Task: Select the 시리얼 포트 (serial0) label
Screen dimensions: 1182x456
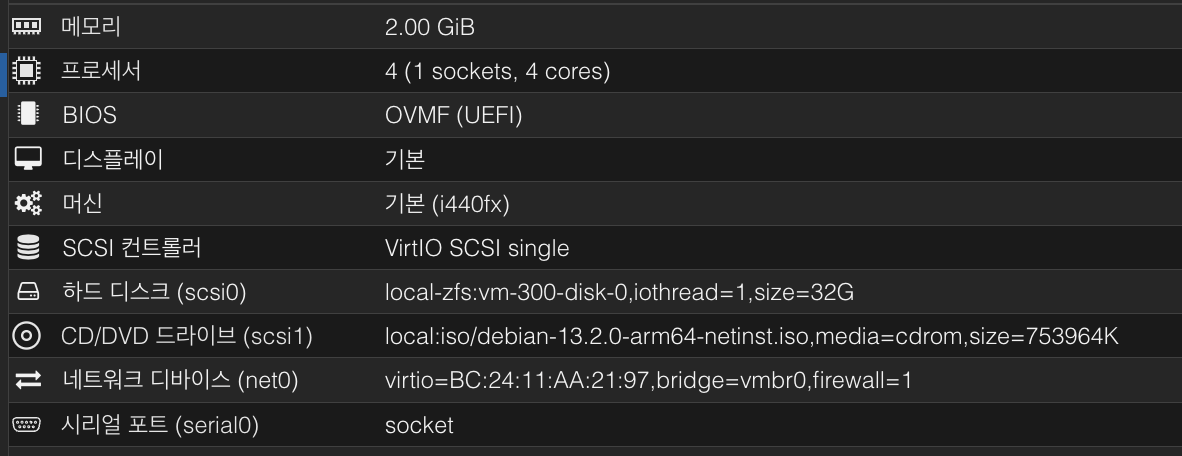Action: 160,425
